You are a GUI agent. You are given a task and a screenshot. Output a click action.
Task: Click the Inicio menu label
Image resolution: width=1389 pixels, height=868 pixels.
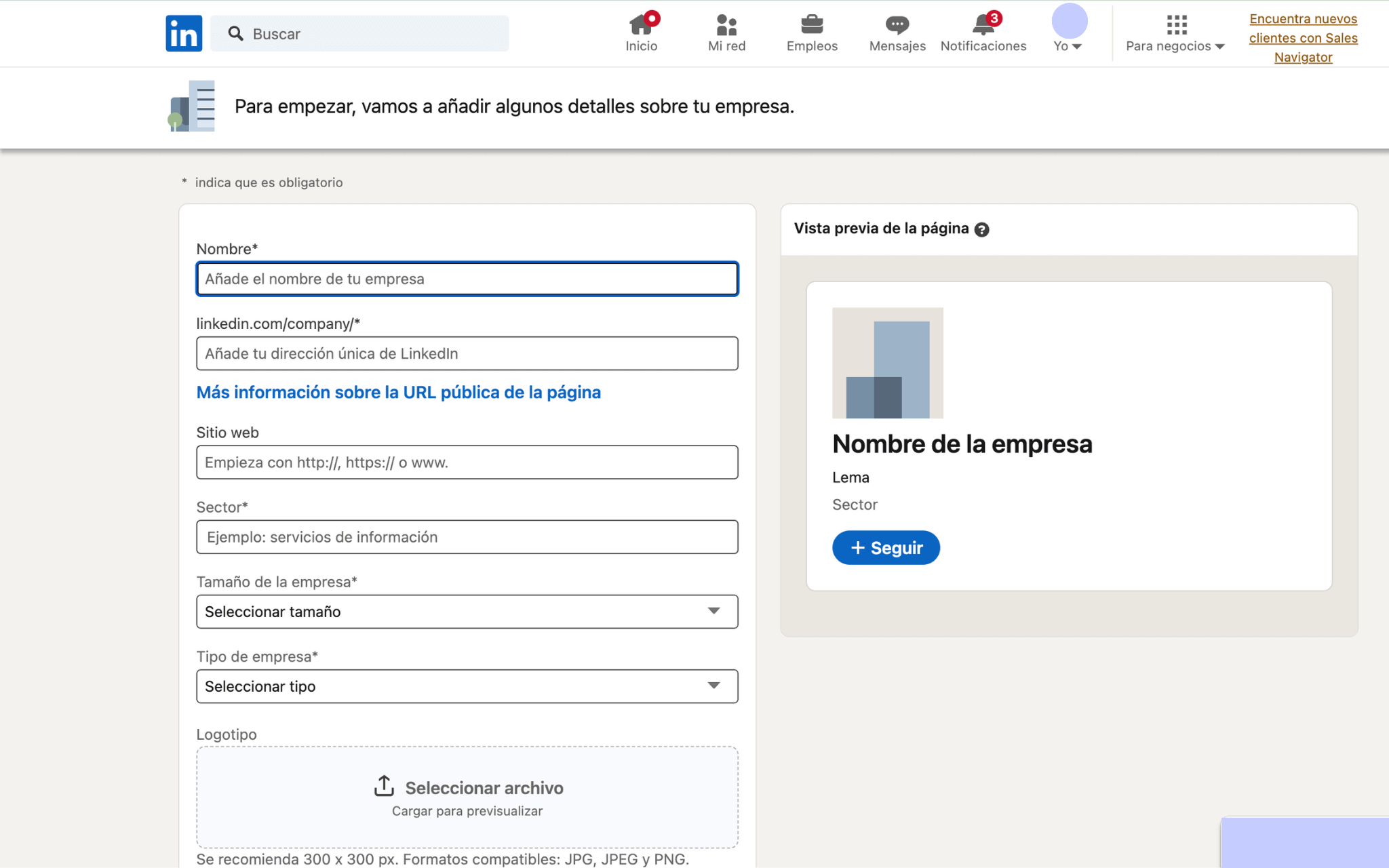click(641, 46)
